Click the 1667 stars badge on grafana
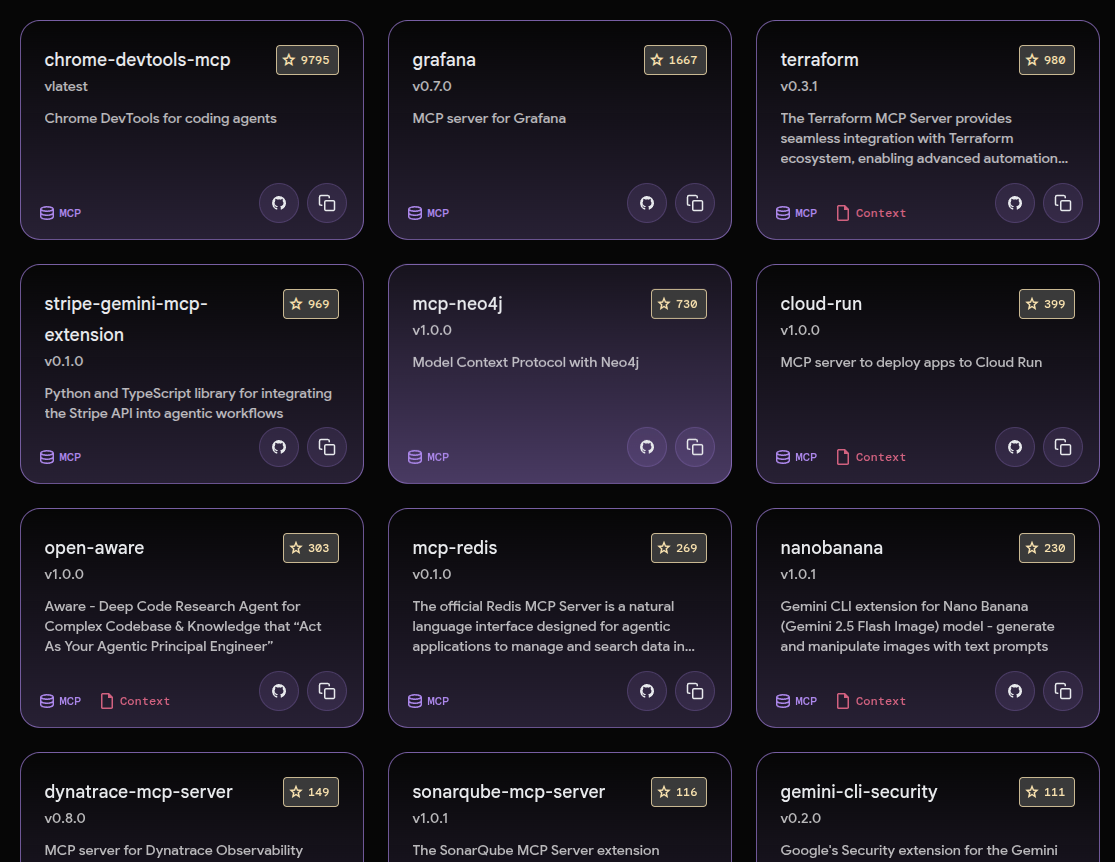 click(x=675, y=60)
